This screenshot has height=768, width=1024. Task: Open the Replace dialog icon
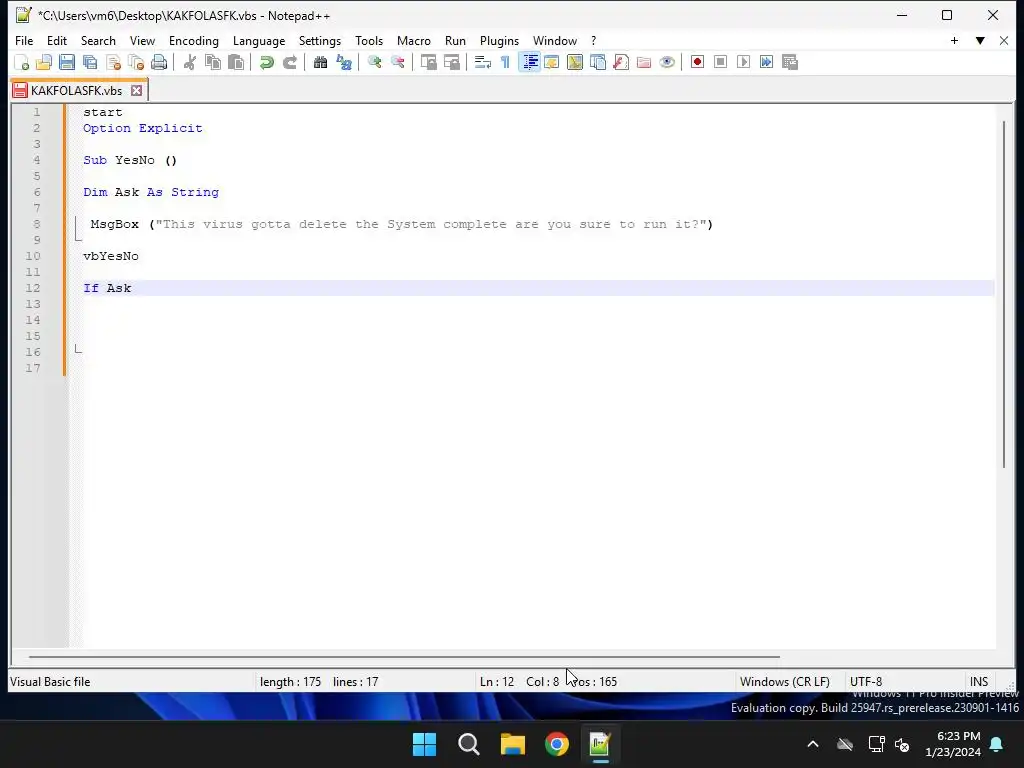344,62
